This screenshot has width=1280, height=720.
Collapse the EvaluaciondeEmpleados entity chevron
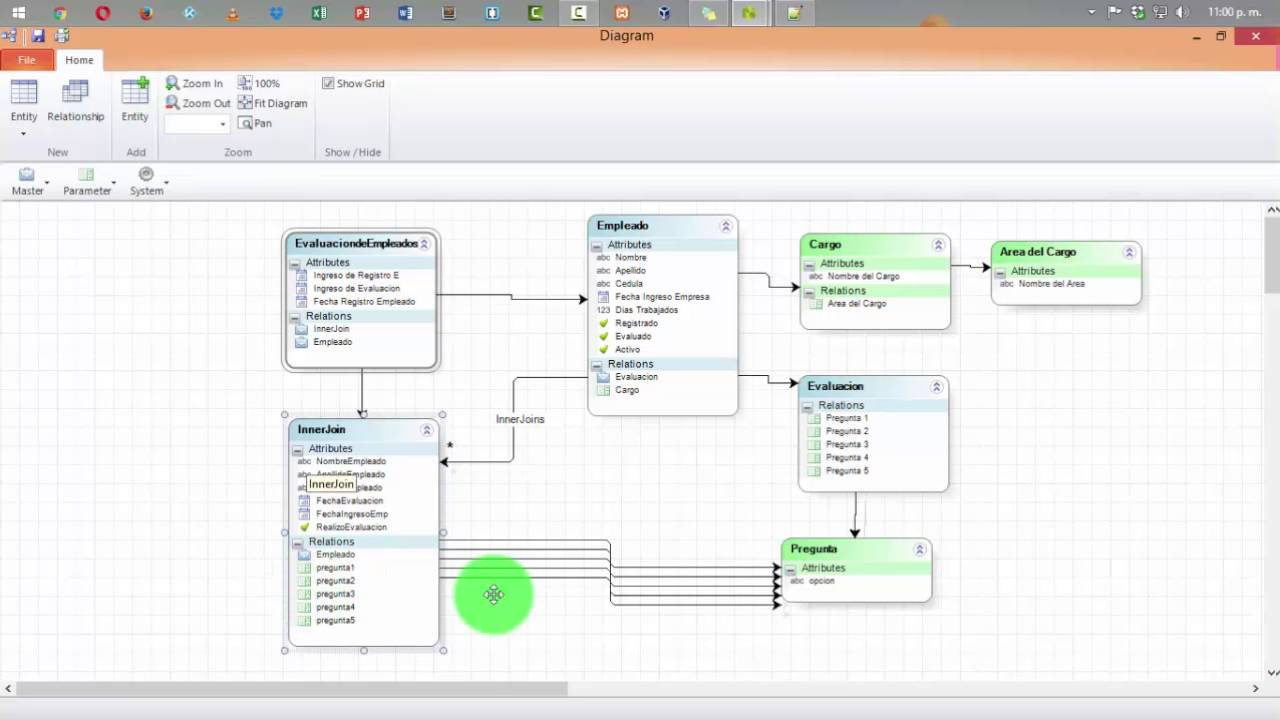coord(424,243)
